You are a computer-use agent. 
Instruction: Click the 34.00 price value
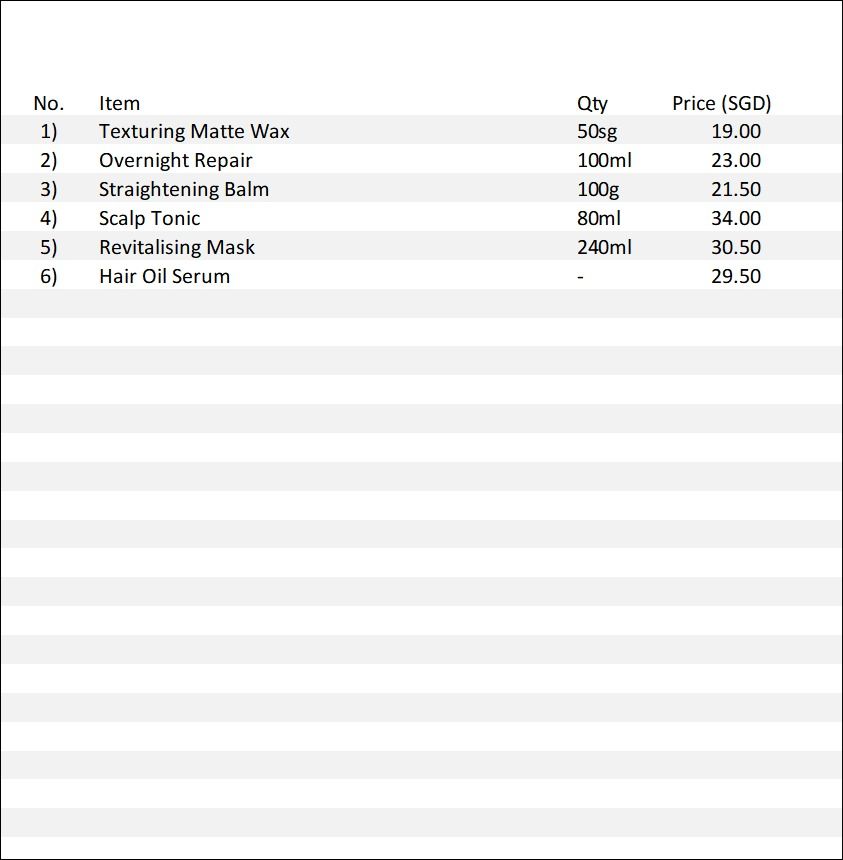[735, 218]
